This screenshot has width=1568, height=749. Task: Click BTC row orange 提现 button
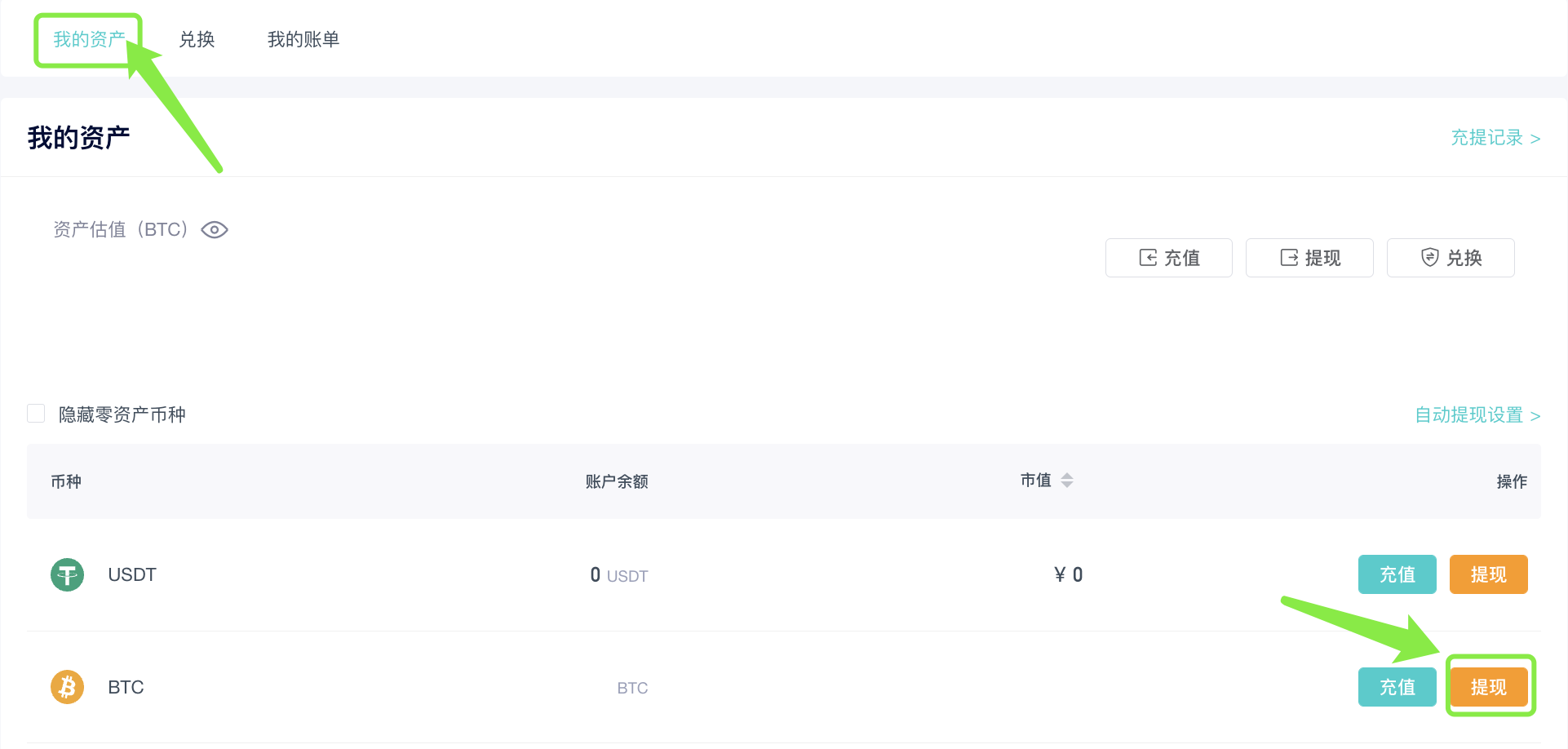1488,687
